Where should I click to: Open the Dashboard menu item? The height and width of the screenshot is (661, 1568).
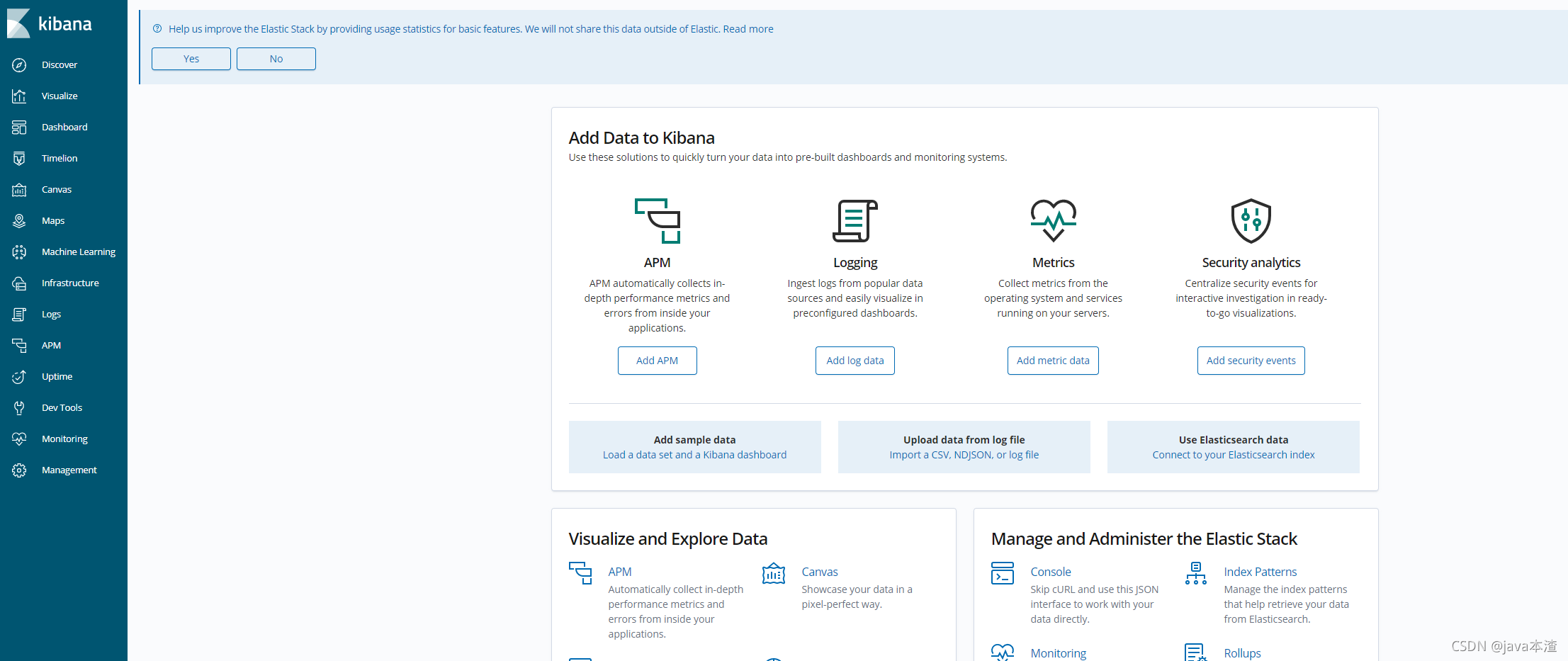pos(64,128)
